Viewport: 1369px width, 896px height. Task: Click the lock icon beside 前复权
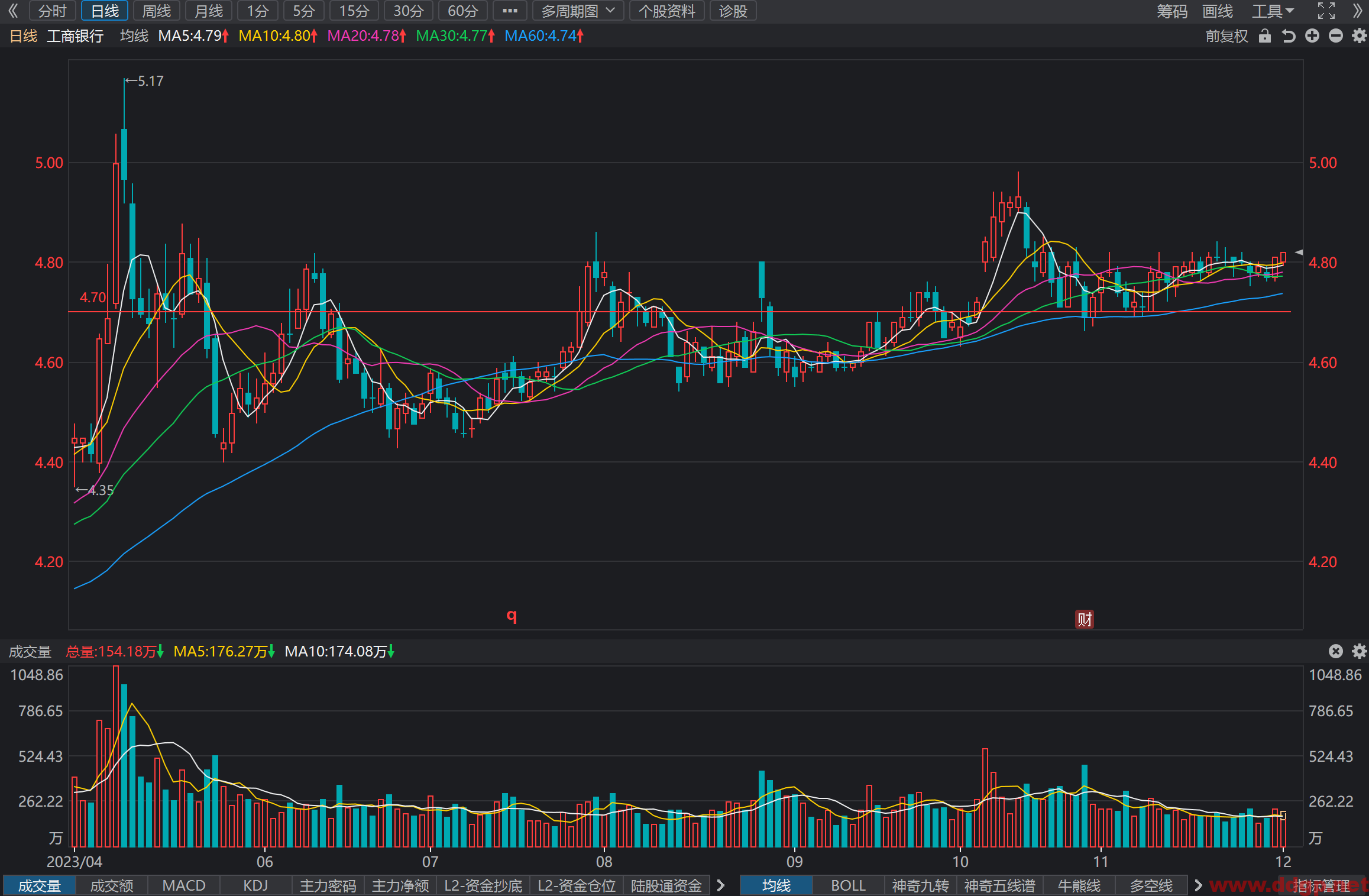coord(1265,36)
